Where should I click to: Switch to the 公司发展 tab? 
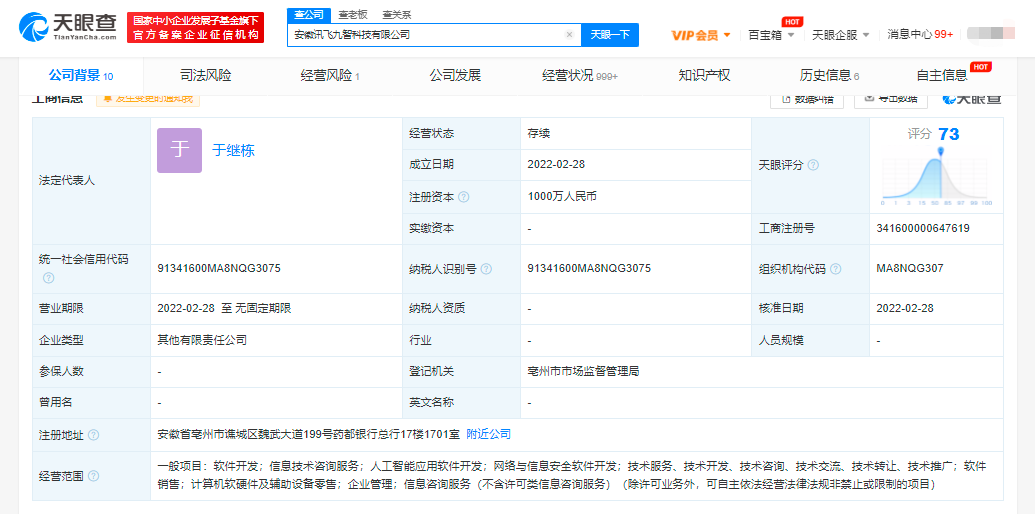455,76
